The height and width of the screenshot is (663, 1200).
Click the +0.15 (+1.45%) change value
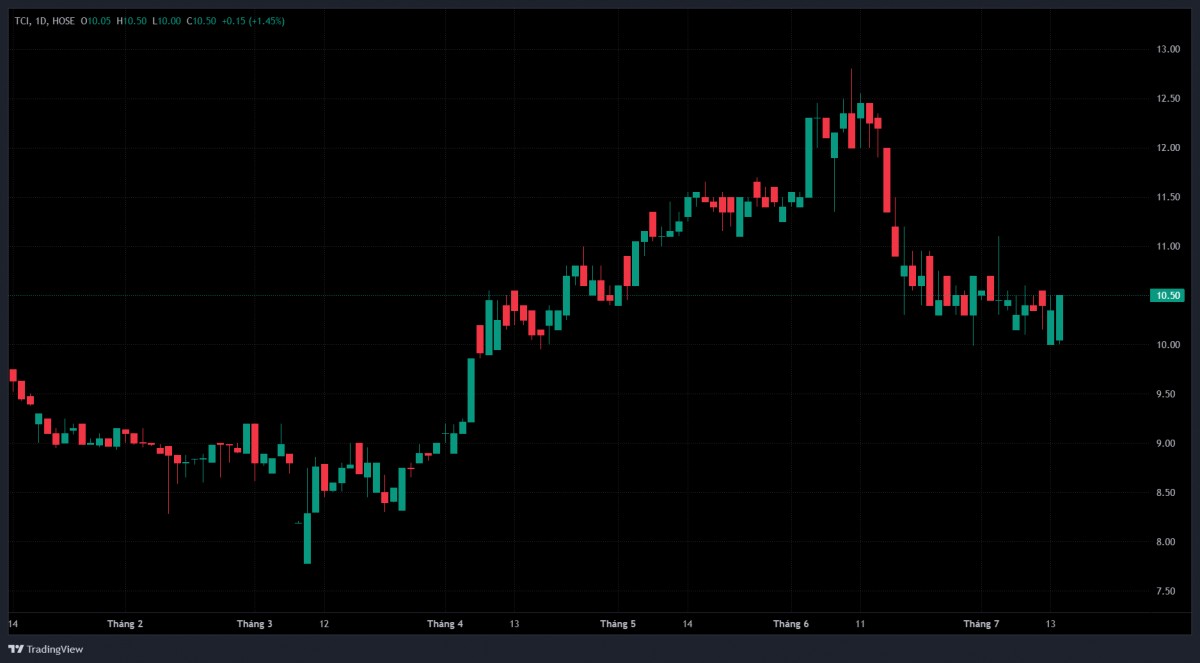point(253,20)
